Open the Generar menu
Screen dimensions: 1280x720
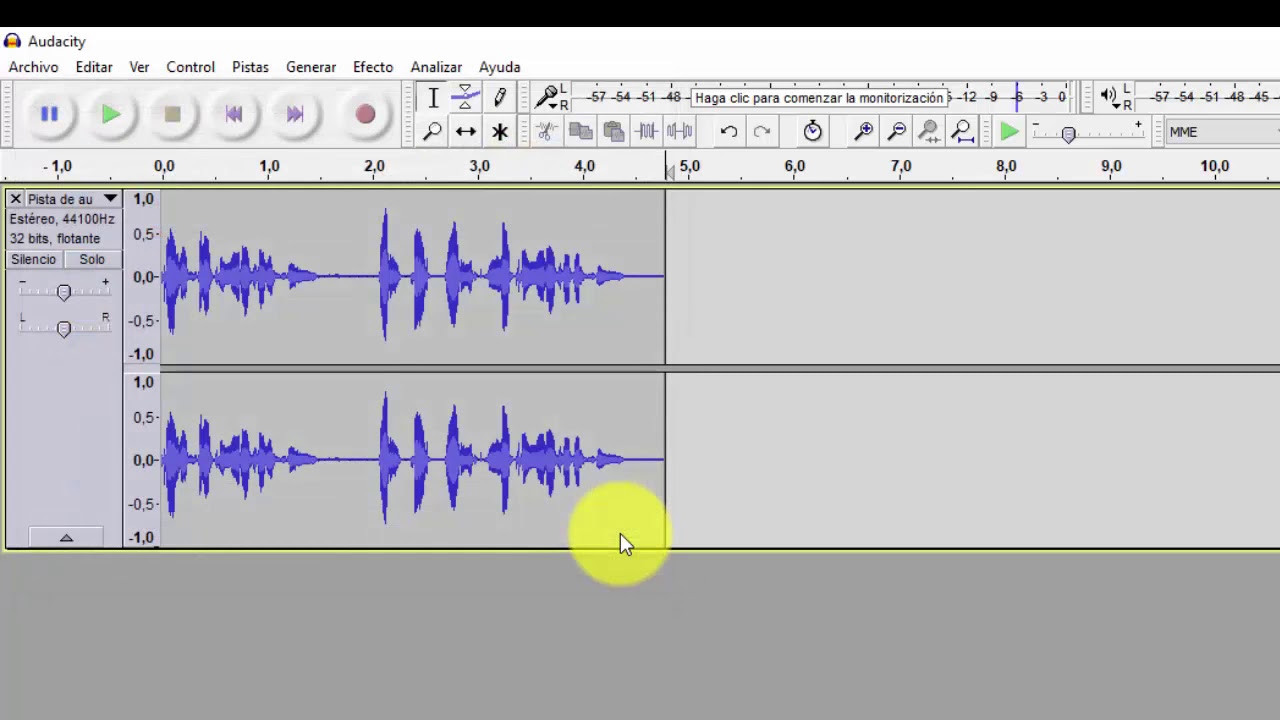[311, 67]
